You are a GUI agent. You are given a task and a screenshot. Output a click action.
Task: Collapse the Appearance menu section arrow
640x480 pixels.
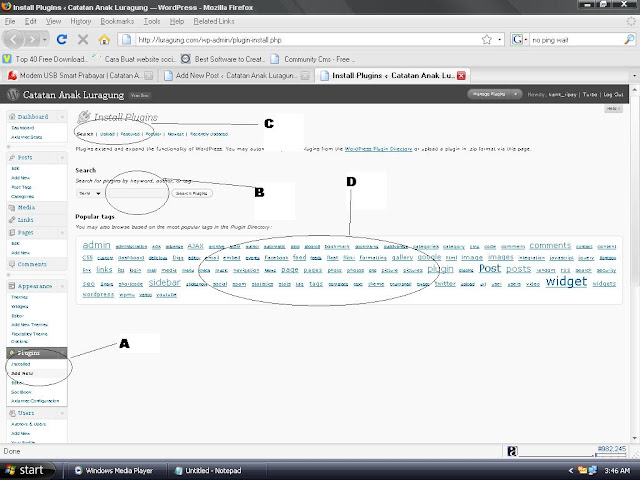(62, 286)
